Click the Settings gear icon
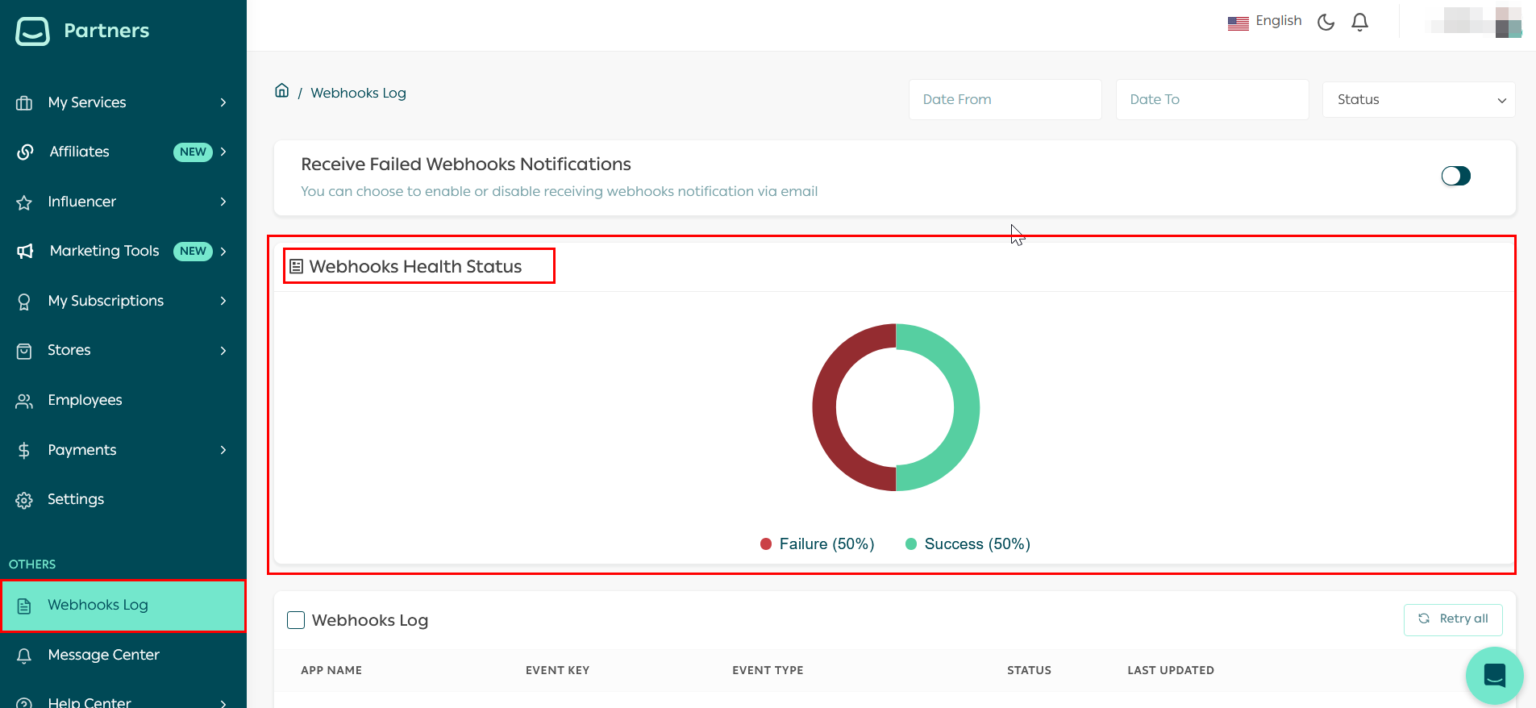This screenshot has height=708, width=1536. pyautogui.click(x=24, y=500)
